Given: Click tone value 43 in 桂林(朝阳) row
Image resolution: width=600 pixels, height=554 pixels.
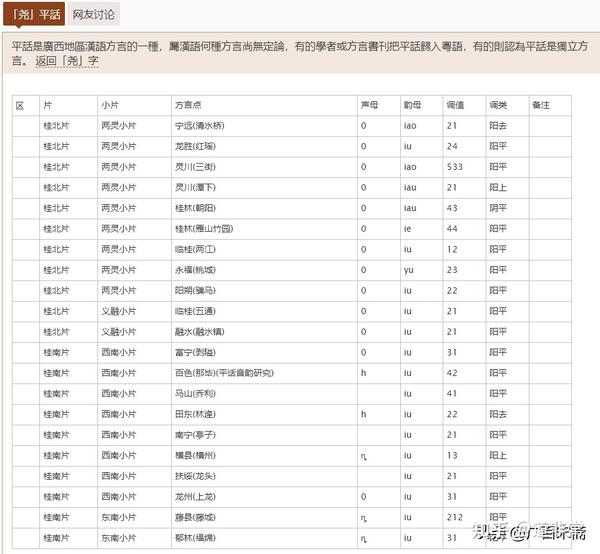Looking at the screenshot, I should pyautogui.click(x=452, y=209).
